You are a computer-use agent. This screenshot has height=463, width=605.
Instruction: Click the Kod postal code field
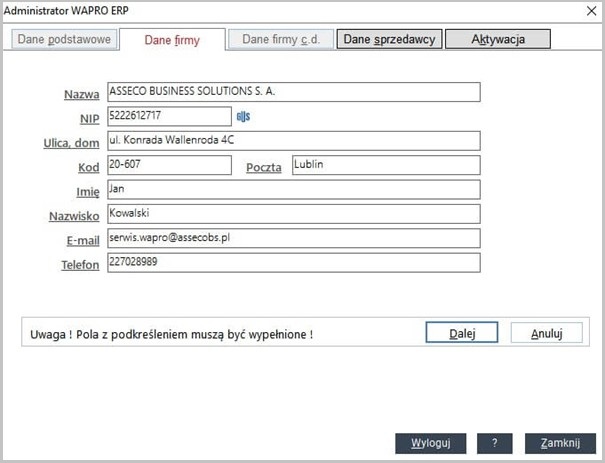pos(168,165)
